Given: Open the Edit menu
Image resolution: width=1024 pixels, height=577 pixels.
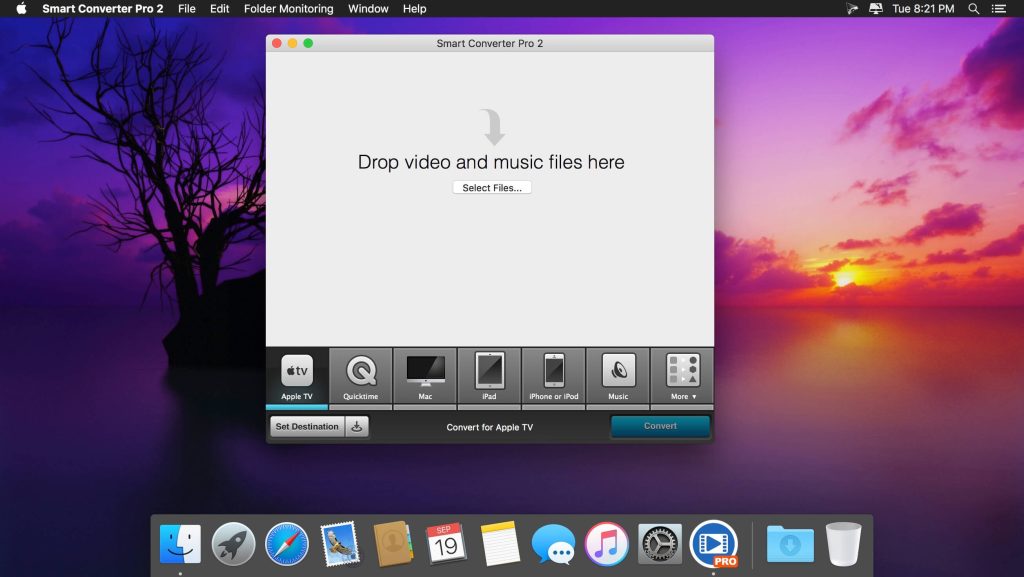Looking at the screenshot, I should pos(220,9).
